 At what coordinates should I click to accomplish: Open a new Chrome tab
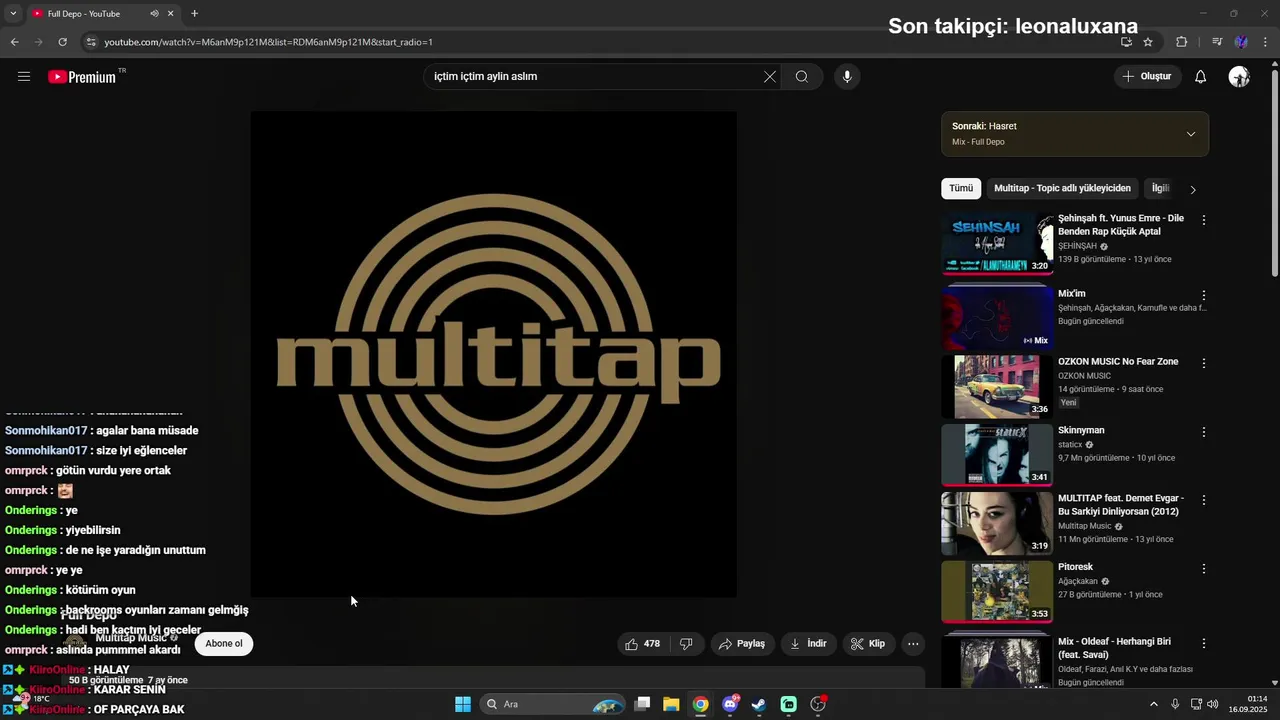194,14
